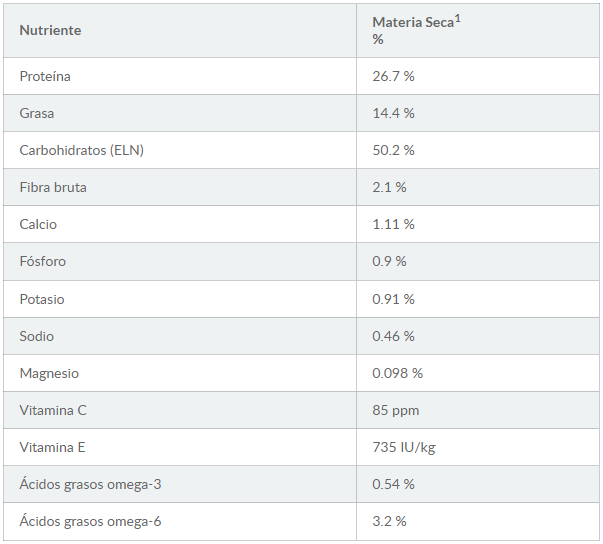This screenshot has height=544, width=603.
Task: Click the 0.46 % sodium value
Action: (393, 336)
